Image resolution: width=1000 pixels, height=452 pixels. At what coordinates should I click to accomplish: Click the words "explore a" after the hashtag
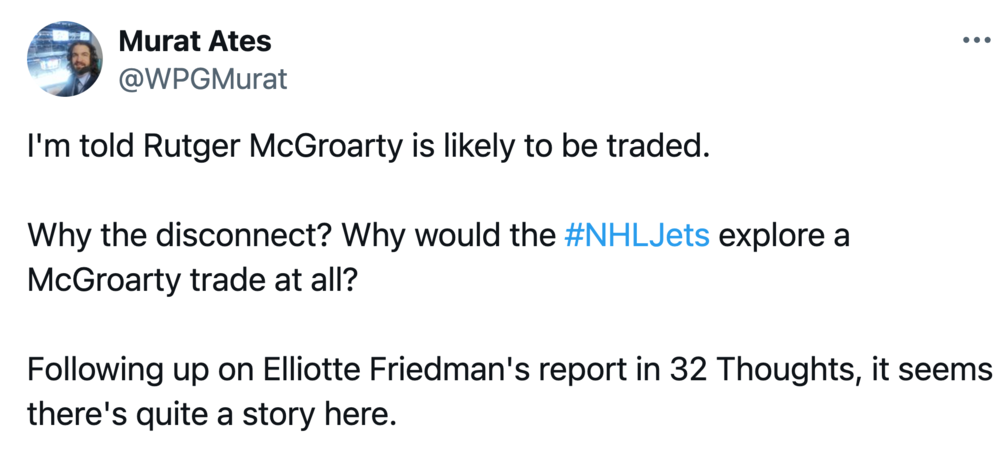pyautogui.click(x=784, y=235)
